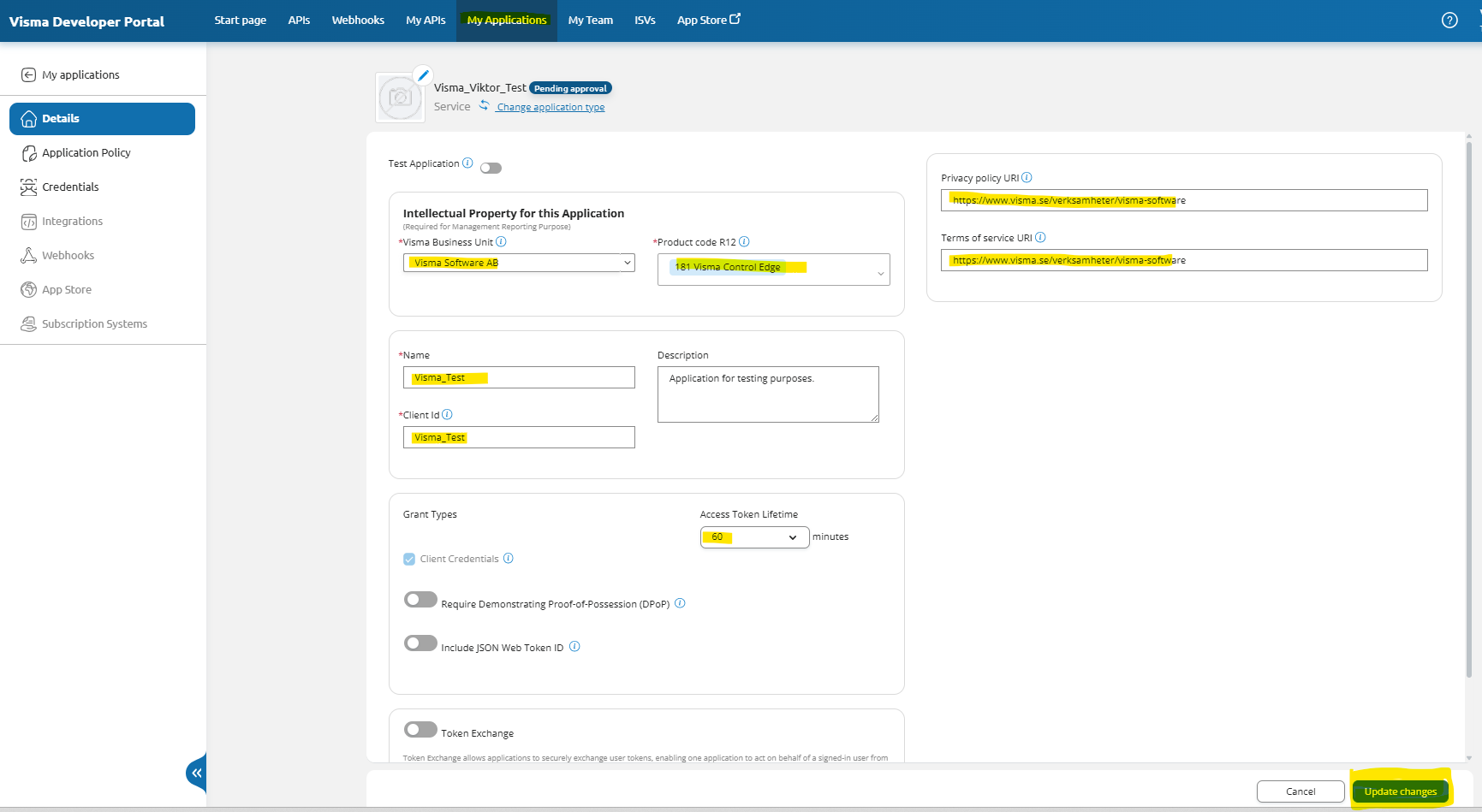The height and width of the screenshot is (812, 1482).
Task: Open the Access Token Lifetime dropdown
Action: coord(754,537)
